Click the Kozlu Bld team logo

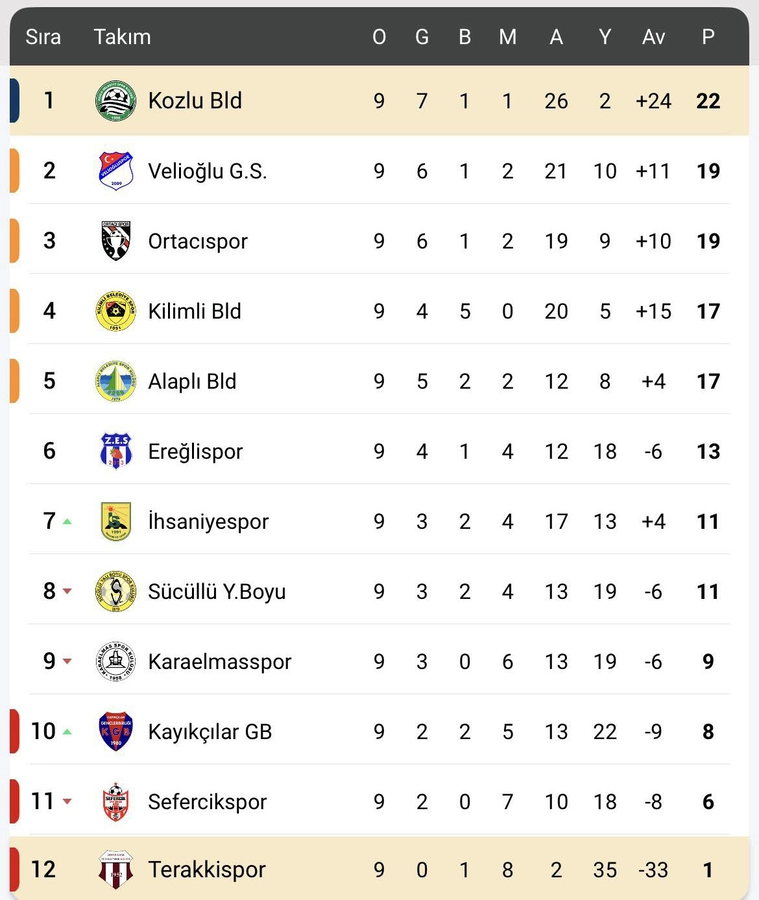(x=115, y=101)
